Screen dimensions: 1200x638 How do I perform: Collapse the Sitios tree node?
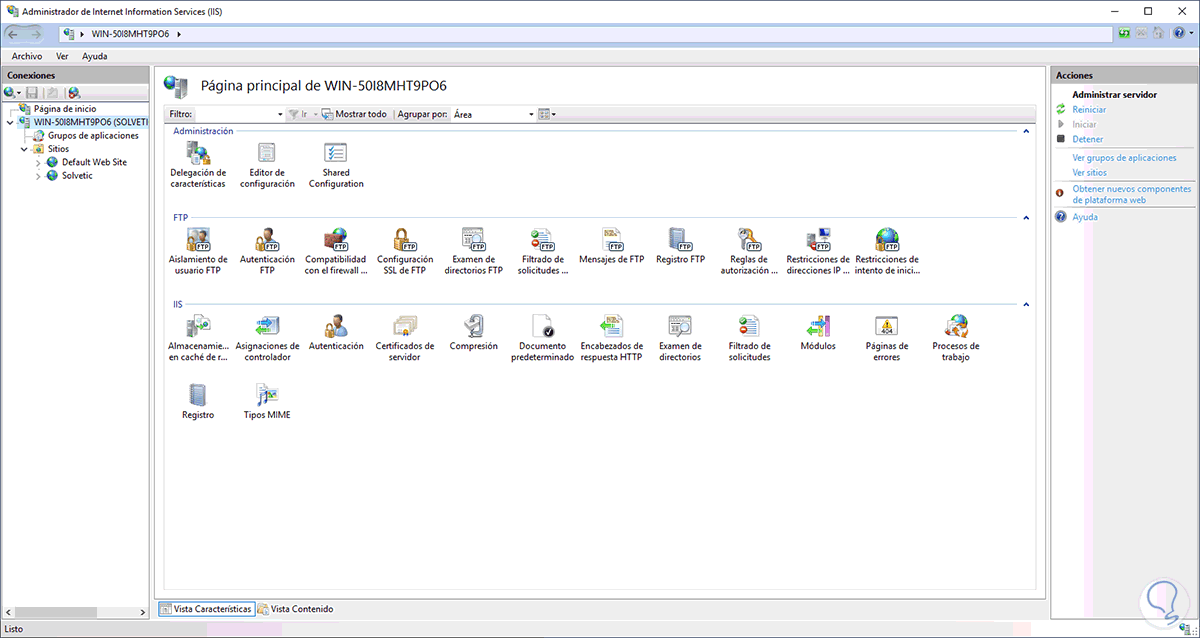pos(24,149)
